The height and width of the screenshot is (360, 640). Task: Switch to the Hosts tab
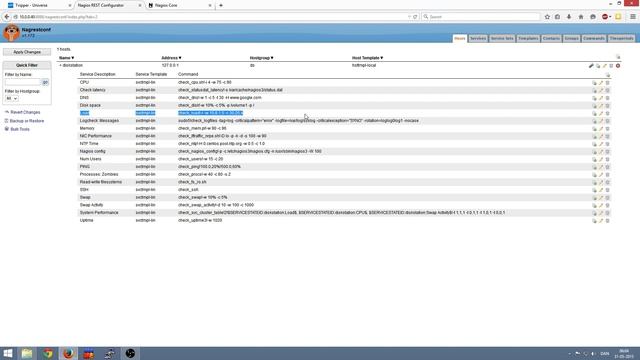click(x=460, y=38)
